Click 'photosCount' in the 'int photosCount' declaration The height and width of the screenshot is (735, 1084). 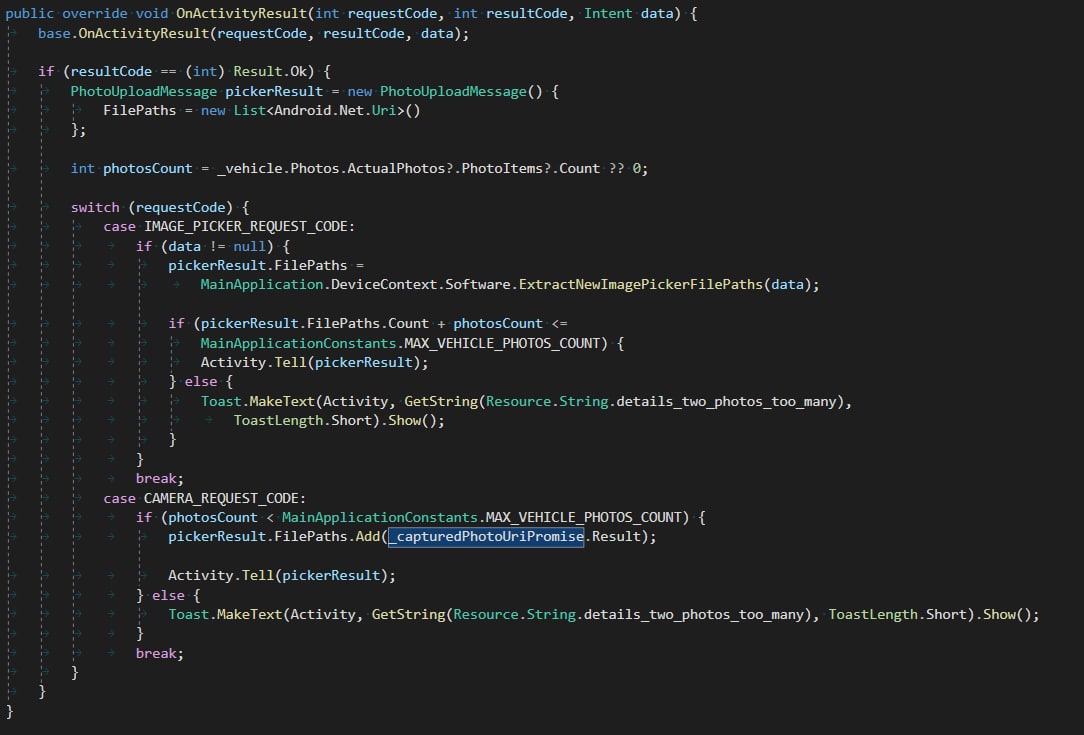[x=147, y=169]
